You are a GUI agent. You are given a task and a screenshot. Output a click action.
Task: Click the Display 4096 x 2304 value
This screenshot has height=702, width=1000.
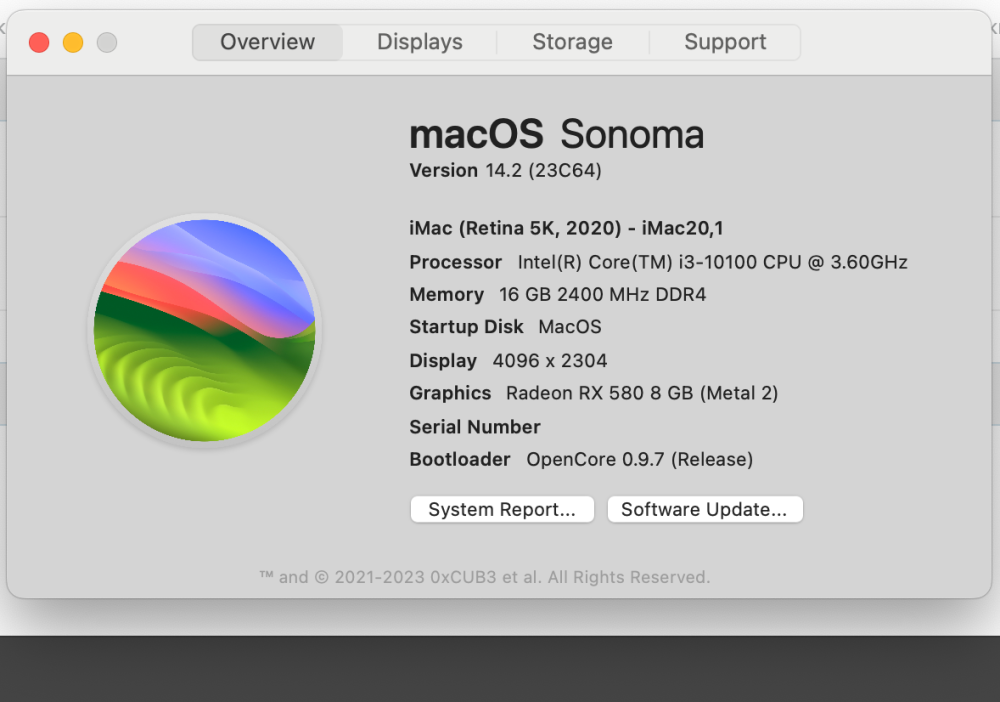coord(550,361)
